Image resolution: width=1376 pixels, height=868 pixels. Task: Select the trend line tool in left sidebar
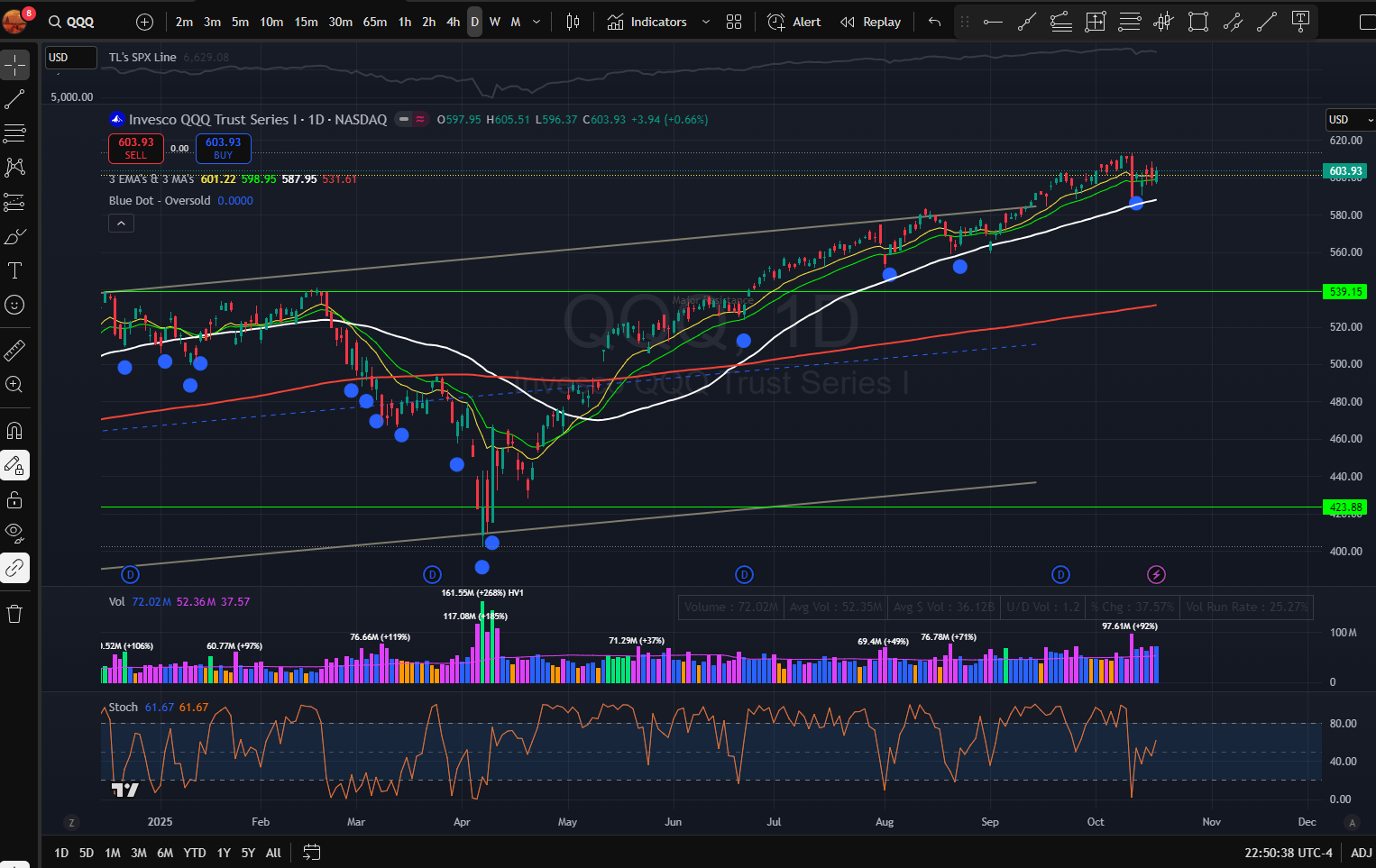[14, 99]
